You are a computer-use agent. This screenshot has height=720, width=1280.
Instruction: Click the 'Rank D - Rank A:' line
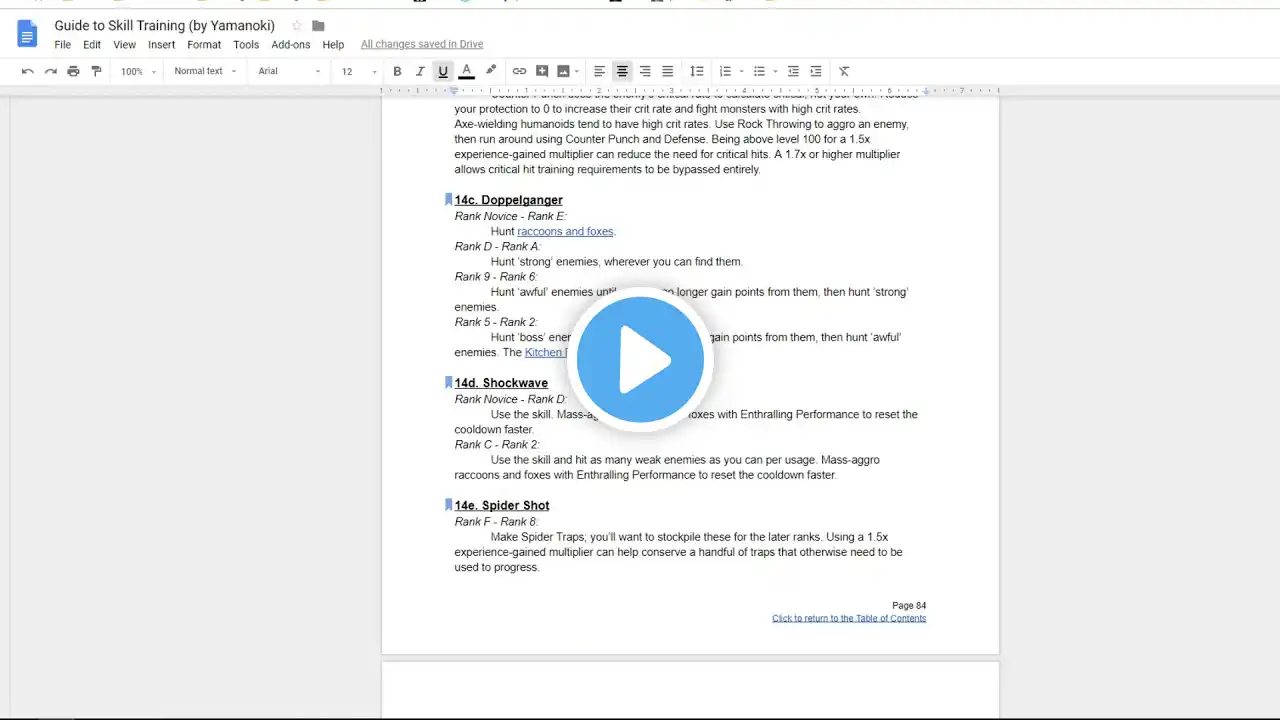[x=497, y=247]
